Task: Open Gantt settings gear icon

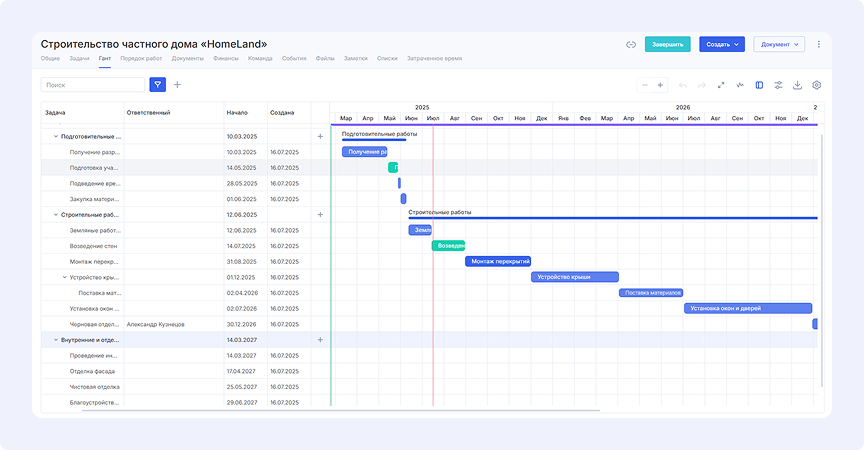Action: pos(817,85)
